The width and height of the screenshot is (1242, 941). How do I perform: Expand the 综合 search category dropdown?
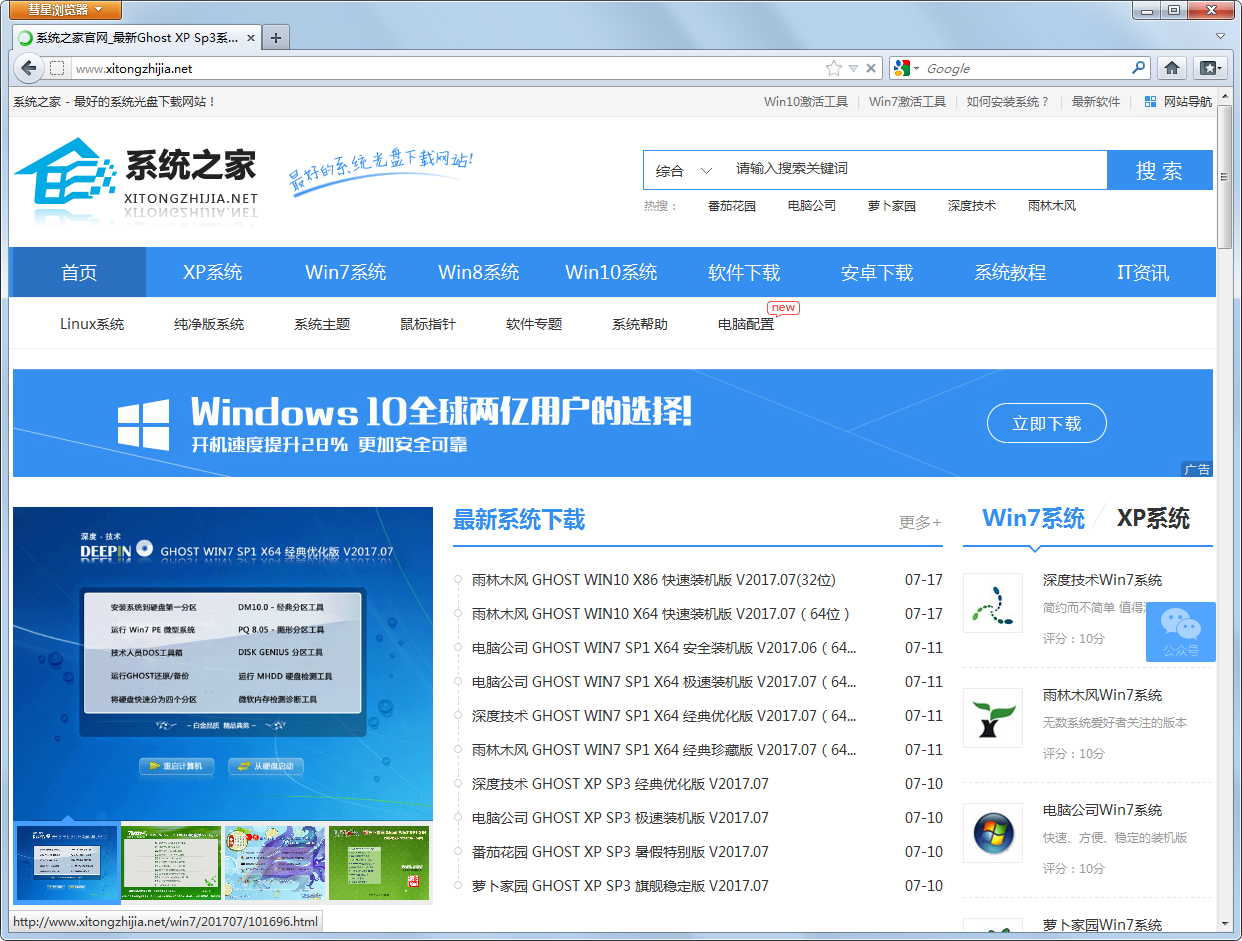coord(683,170)
